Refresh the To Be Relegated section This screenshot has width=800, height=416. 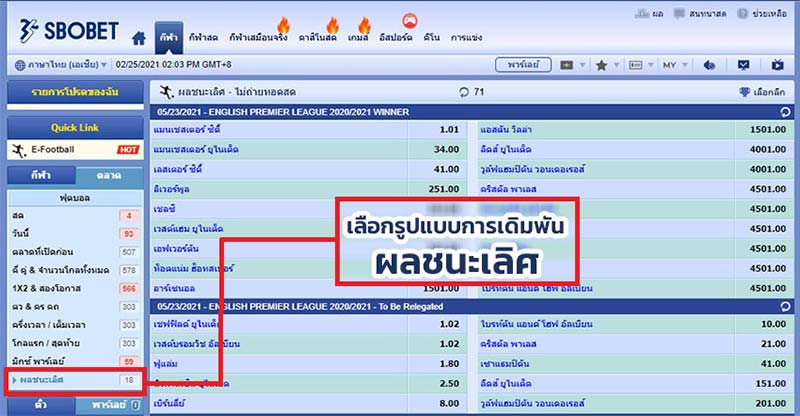pos(785,306)
